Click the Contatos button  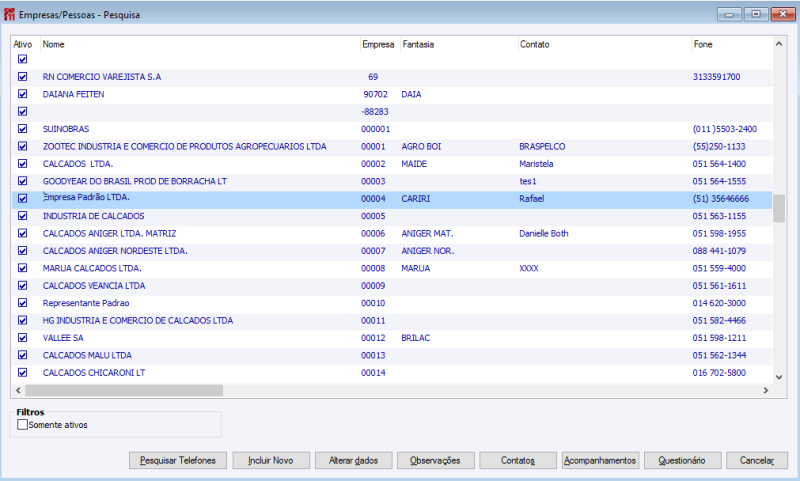518,460
